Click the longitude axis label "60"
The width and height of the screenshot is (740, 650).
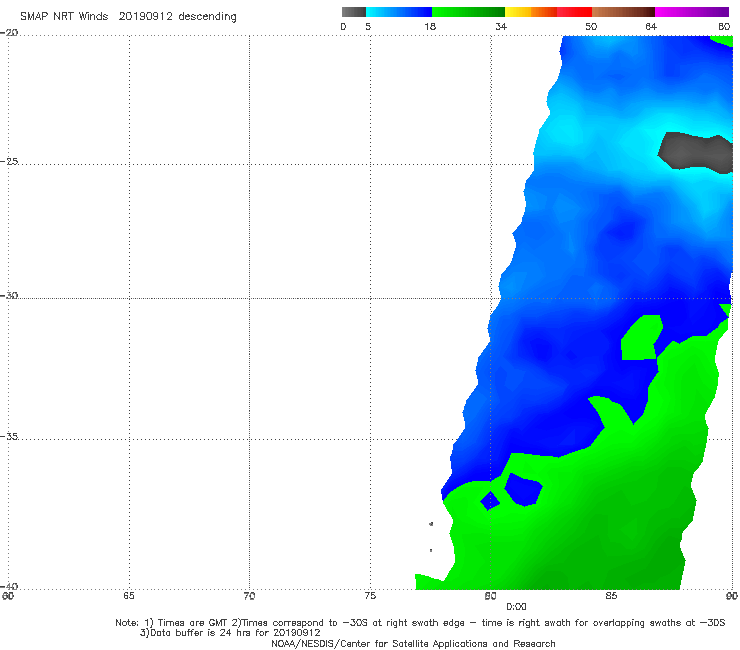pos(8,596)
